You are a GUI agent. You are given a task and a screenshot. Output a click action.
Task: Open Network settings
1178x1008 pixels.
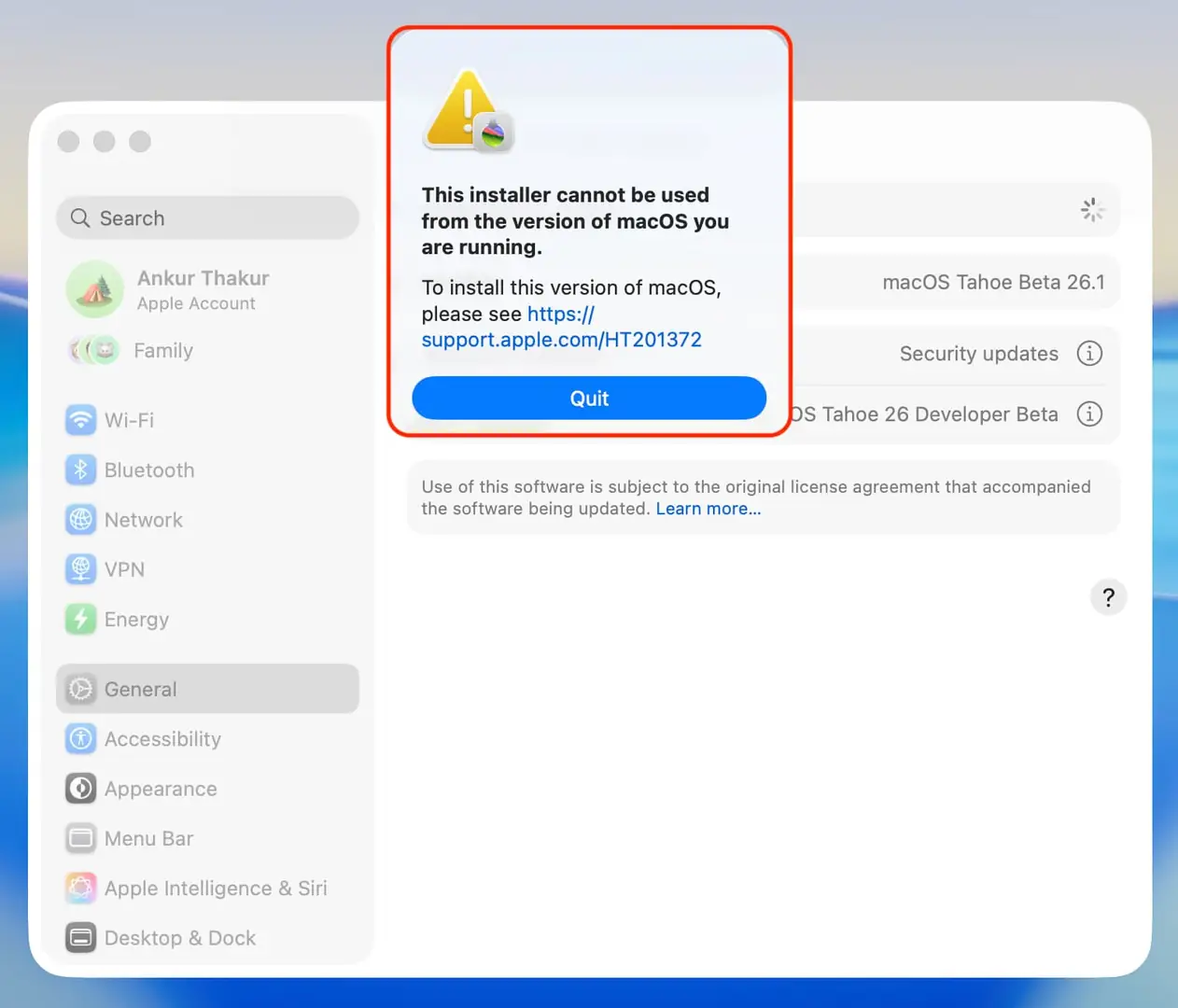pos(207,520)
